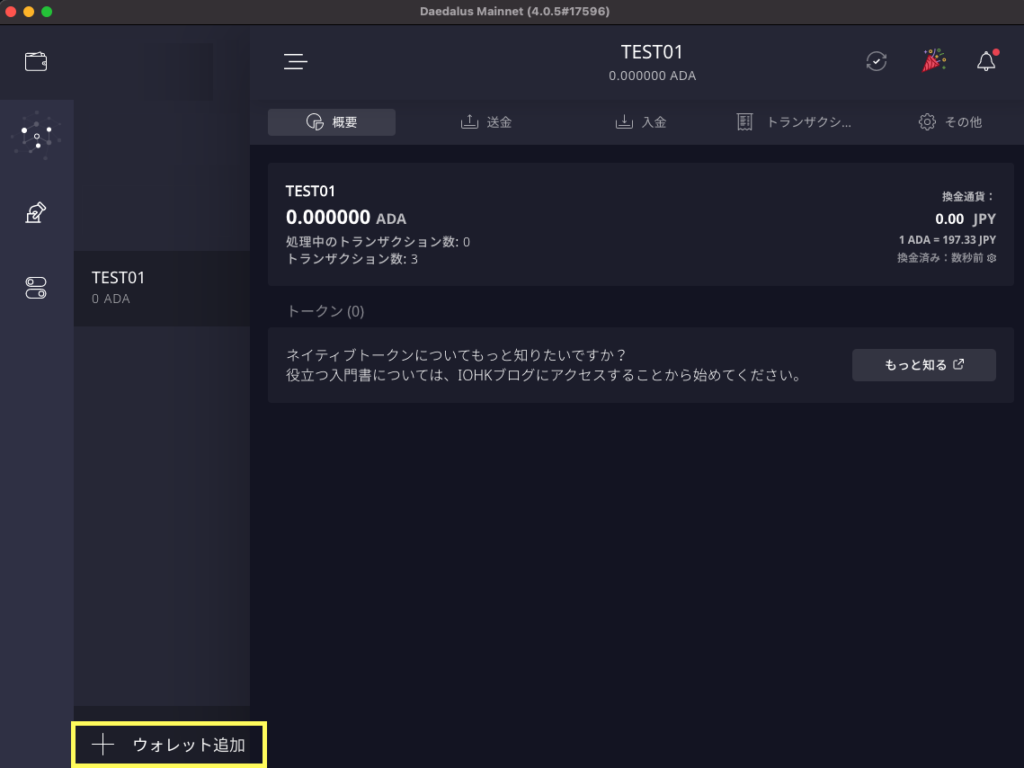Open the settings toggles sidebar icon
Image resolution: width=1024 pixels, height=768 pixels.
pos(36,289)
